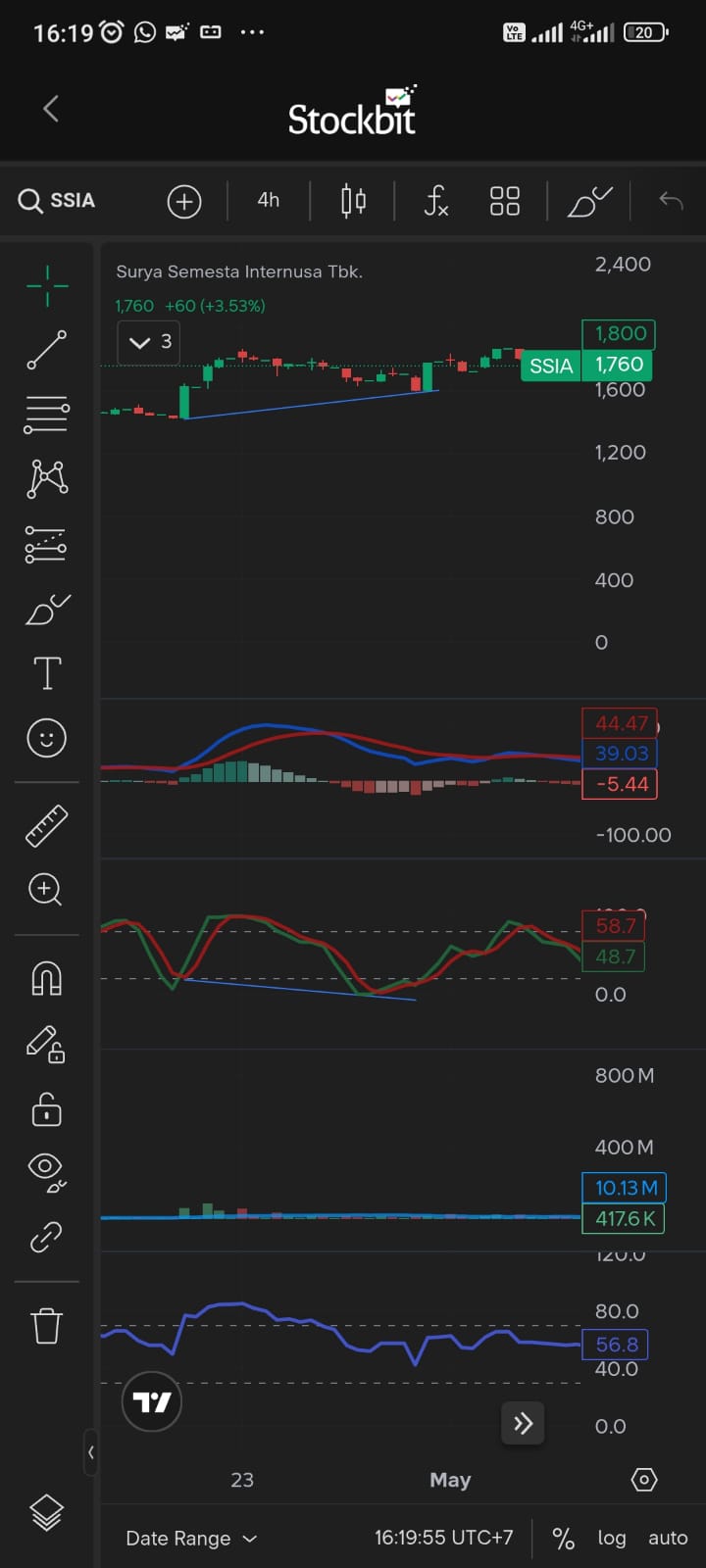Click MACD signal value 39.03
The image size is (706, 1568).
click(x=620, y=754)
